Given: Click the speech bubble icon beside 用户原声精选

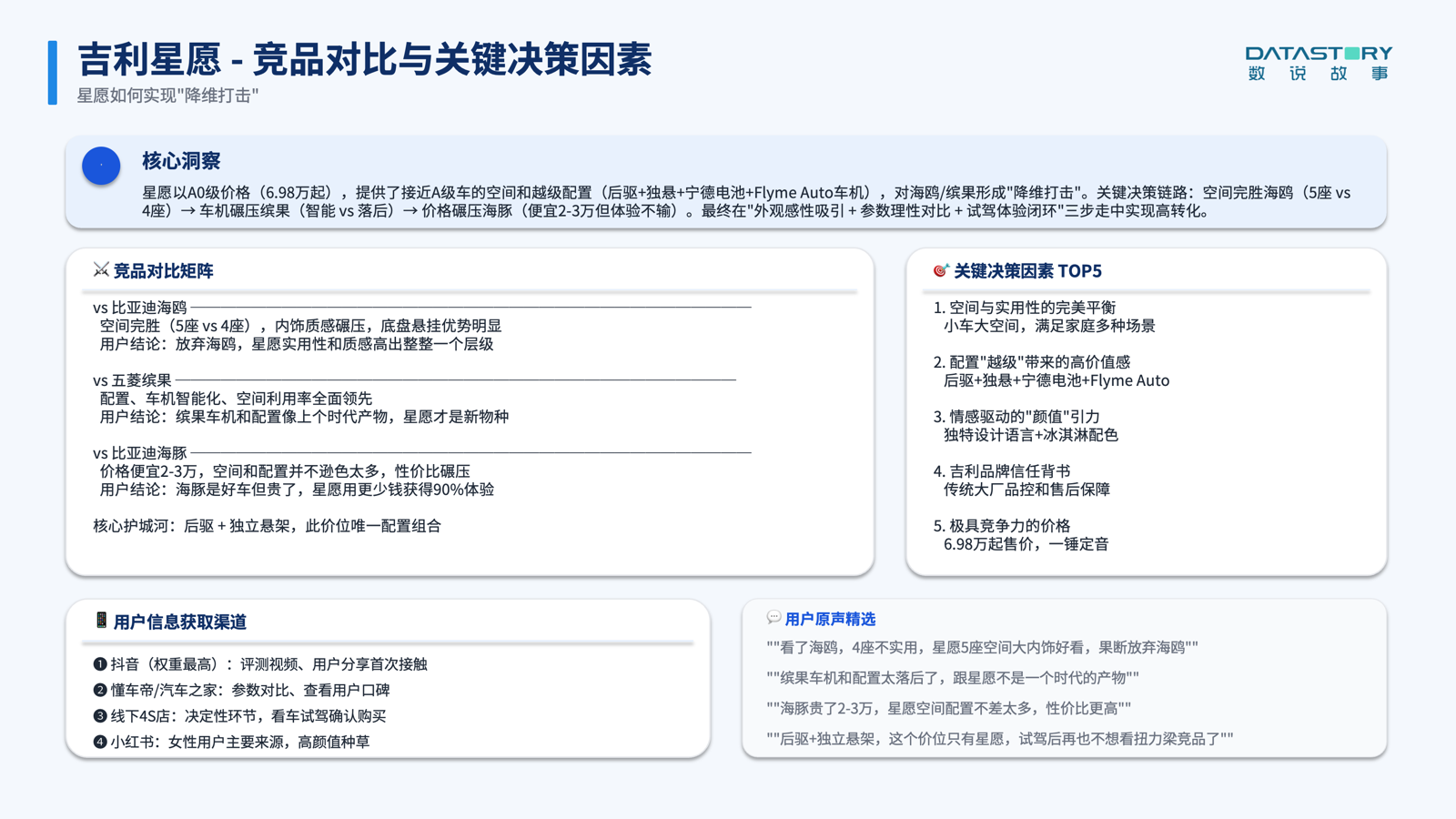Looking at the screenshot, I should click(773, 618).
